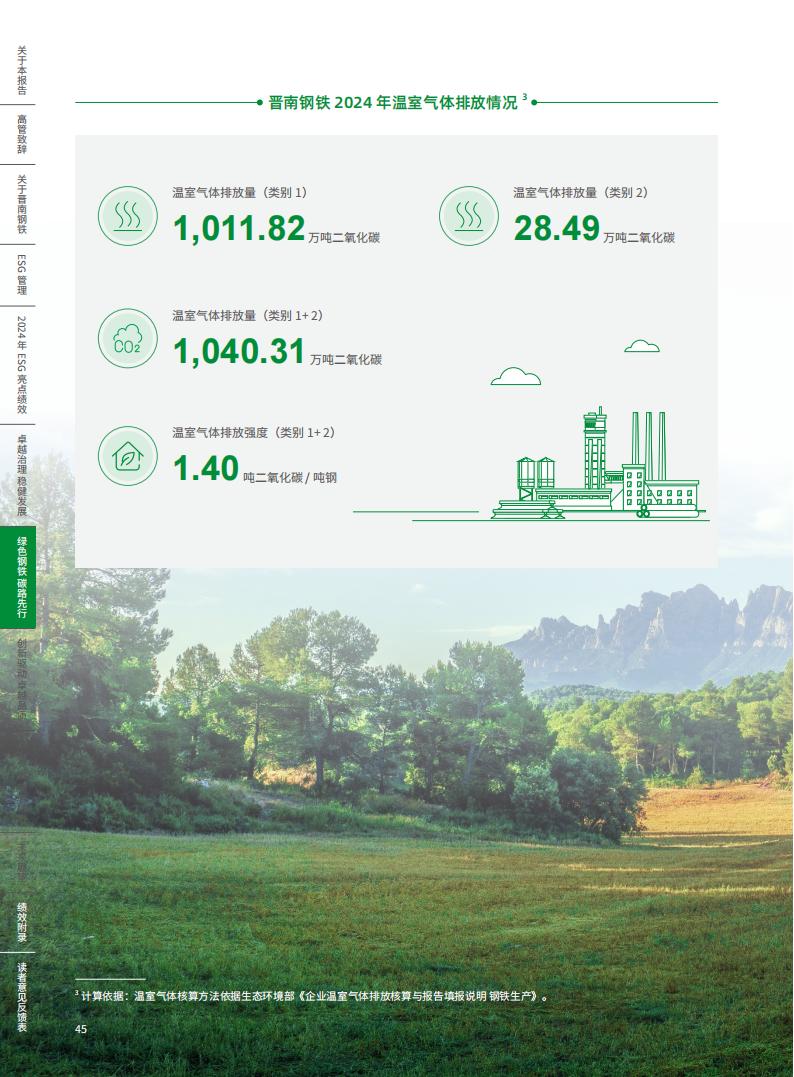Click the steam icon beside 类别 1 emissions
The width and height of the screenshot is (794, 1077).
[128, 216]
